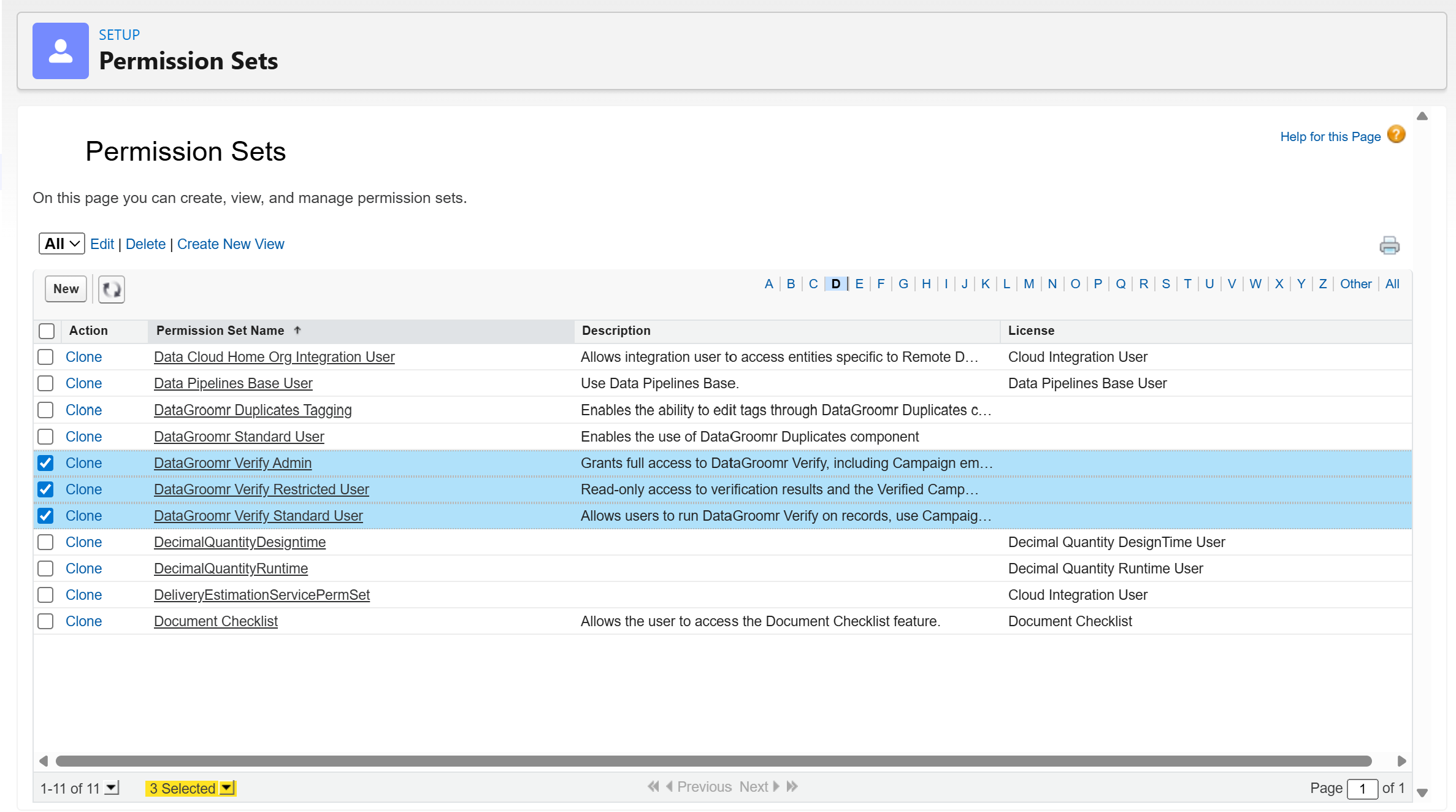Check Data Cloud Home Org Integration User row
This screenshot has height=812, width=1456.
click(x=45, y=357)
